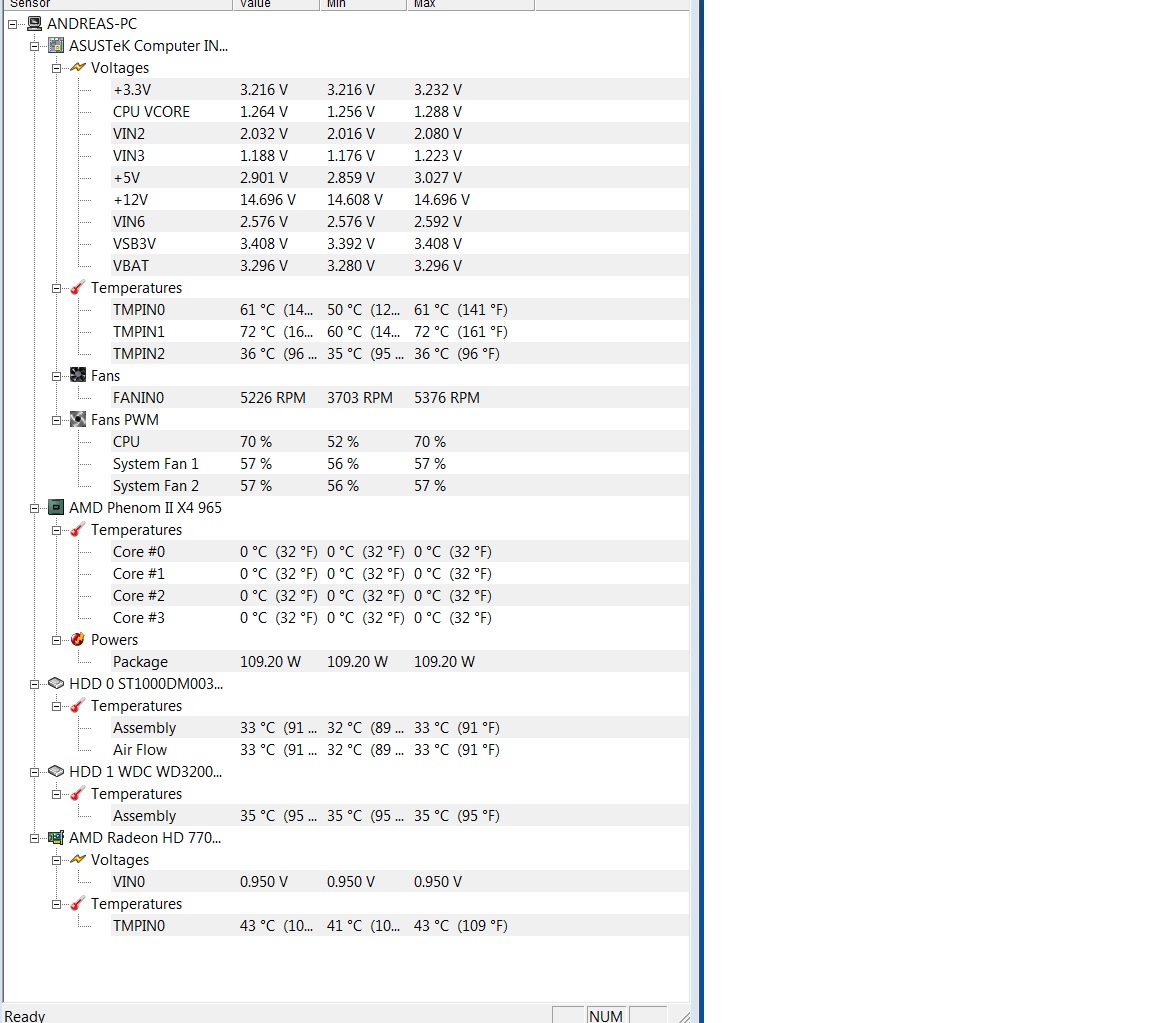This screenshot has width=1152, height=1023.
Task: Select the +12V voltage row
Action: click(x=400, y=200)
